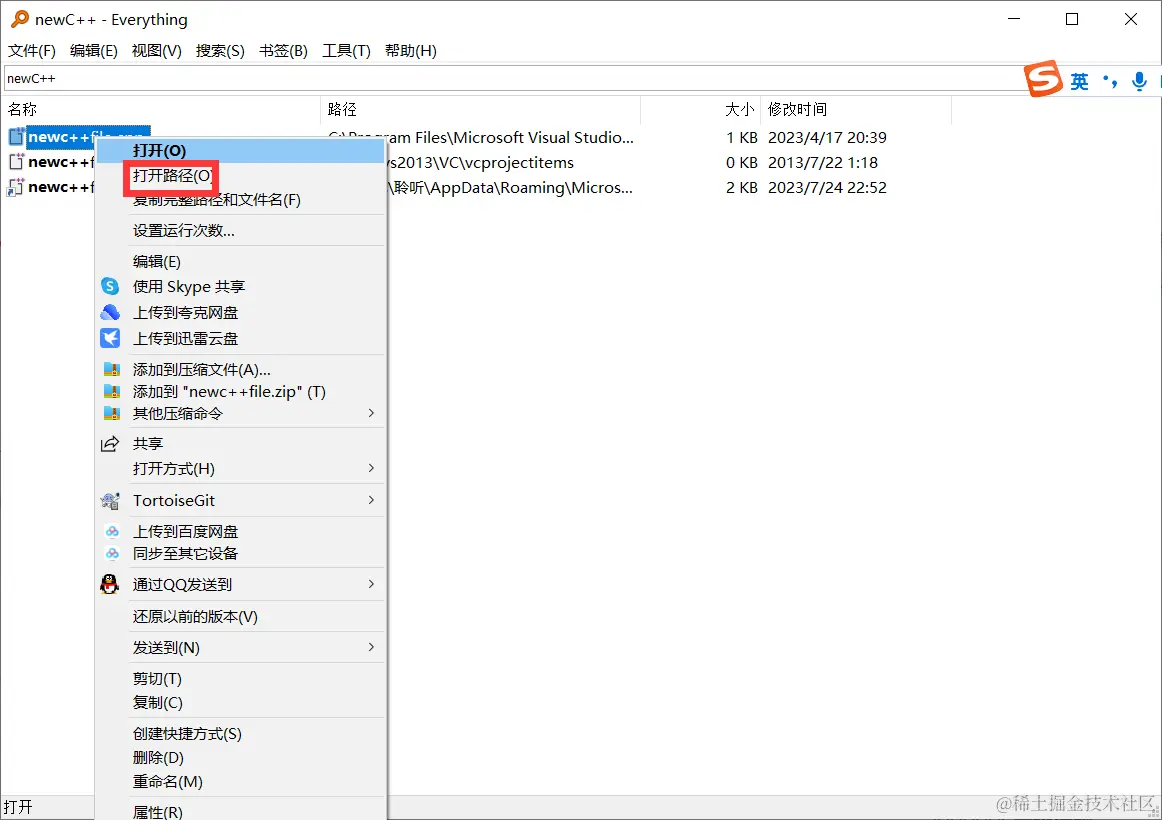Open the 搜索(S) menu
1162x820 pixels.
220,50
